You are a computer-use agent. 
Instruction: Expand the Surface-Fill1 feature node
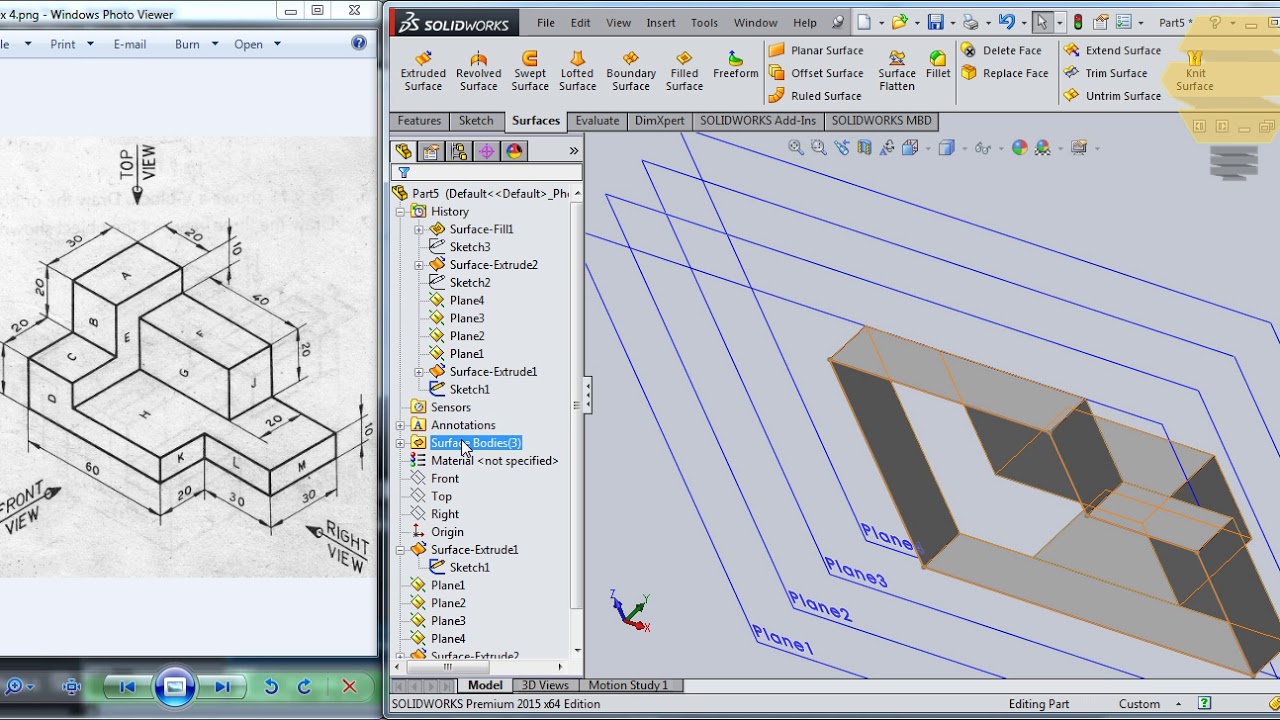click(419, 230)
